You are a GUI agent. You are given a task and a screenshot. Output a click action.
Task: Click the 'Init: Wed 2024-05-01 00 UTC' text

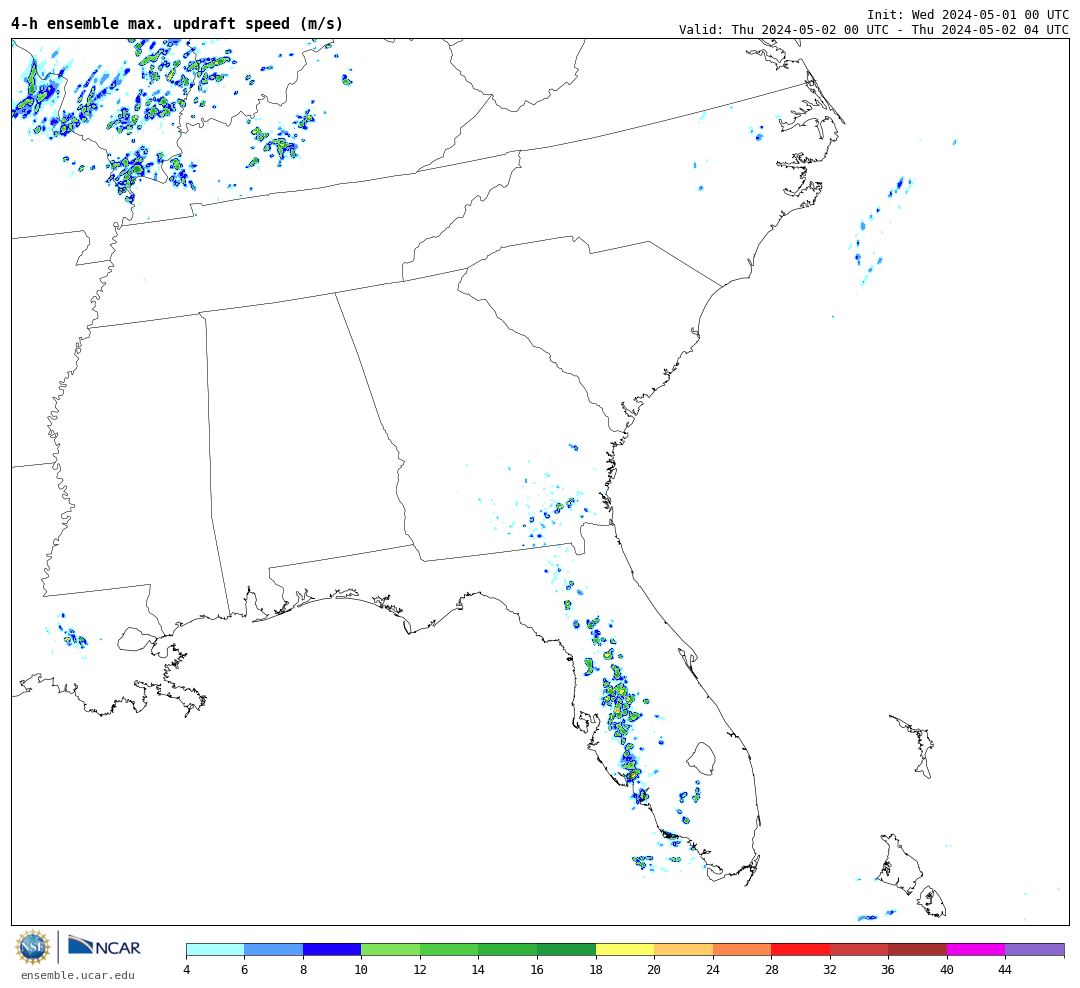(968, 14)
